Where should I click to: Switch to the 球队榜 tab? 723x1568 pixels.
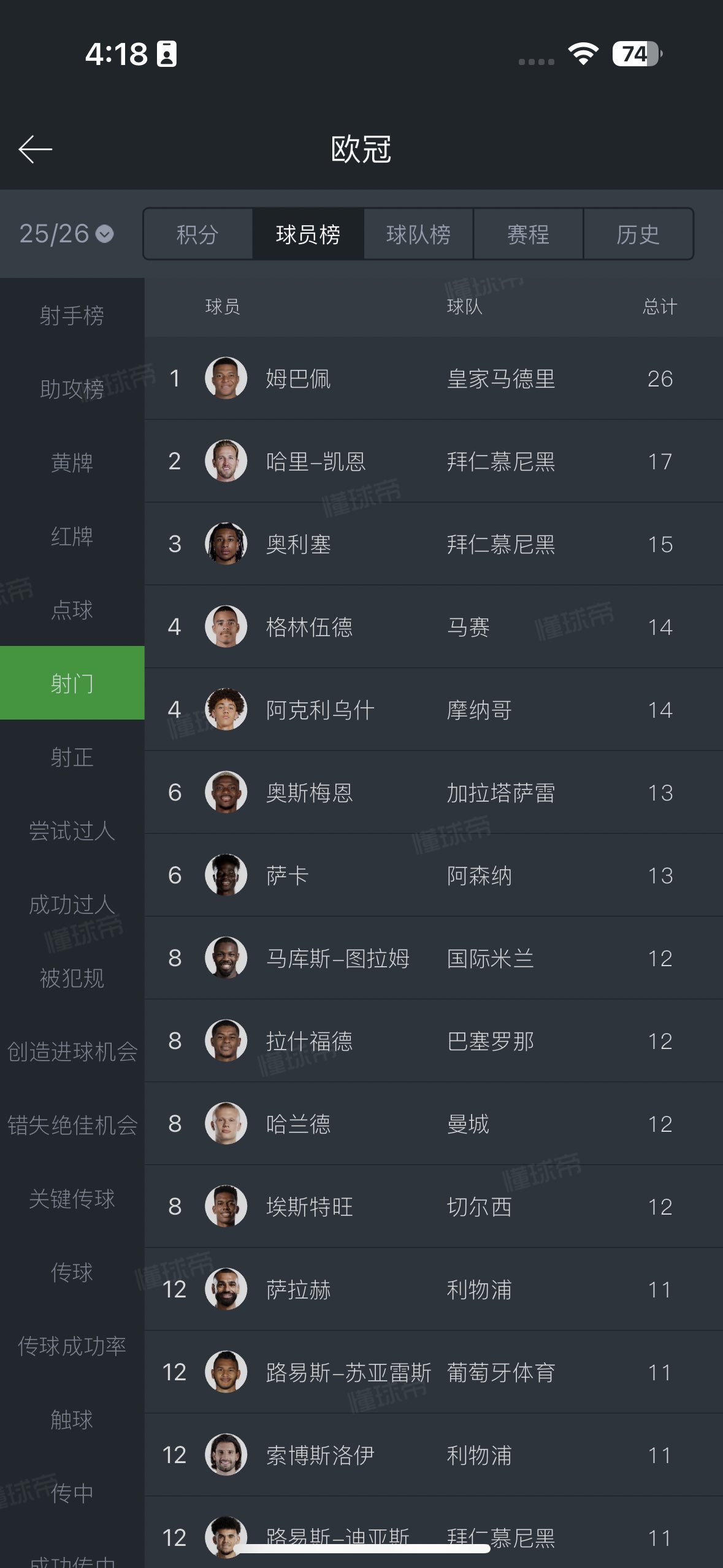click(x=418, y=234)
